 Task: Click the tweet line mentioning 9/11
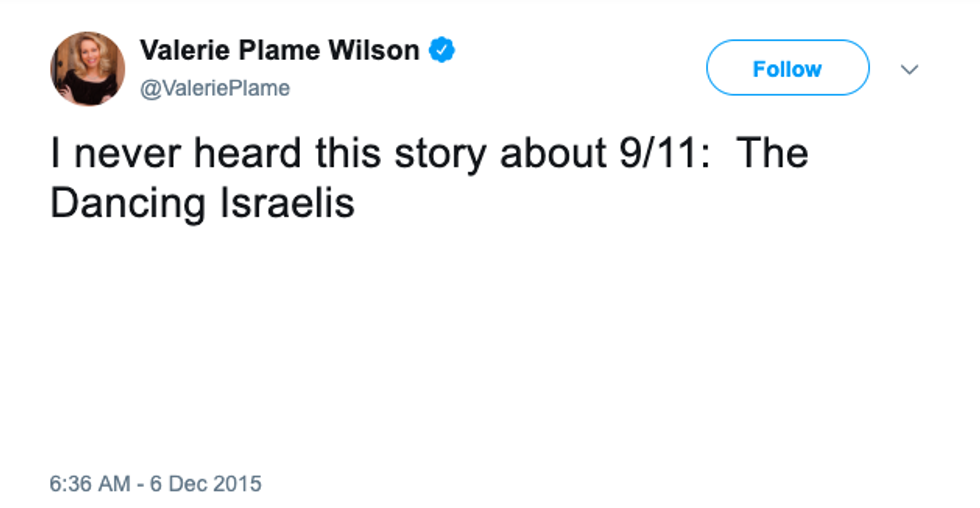click(x=428, y=154)
